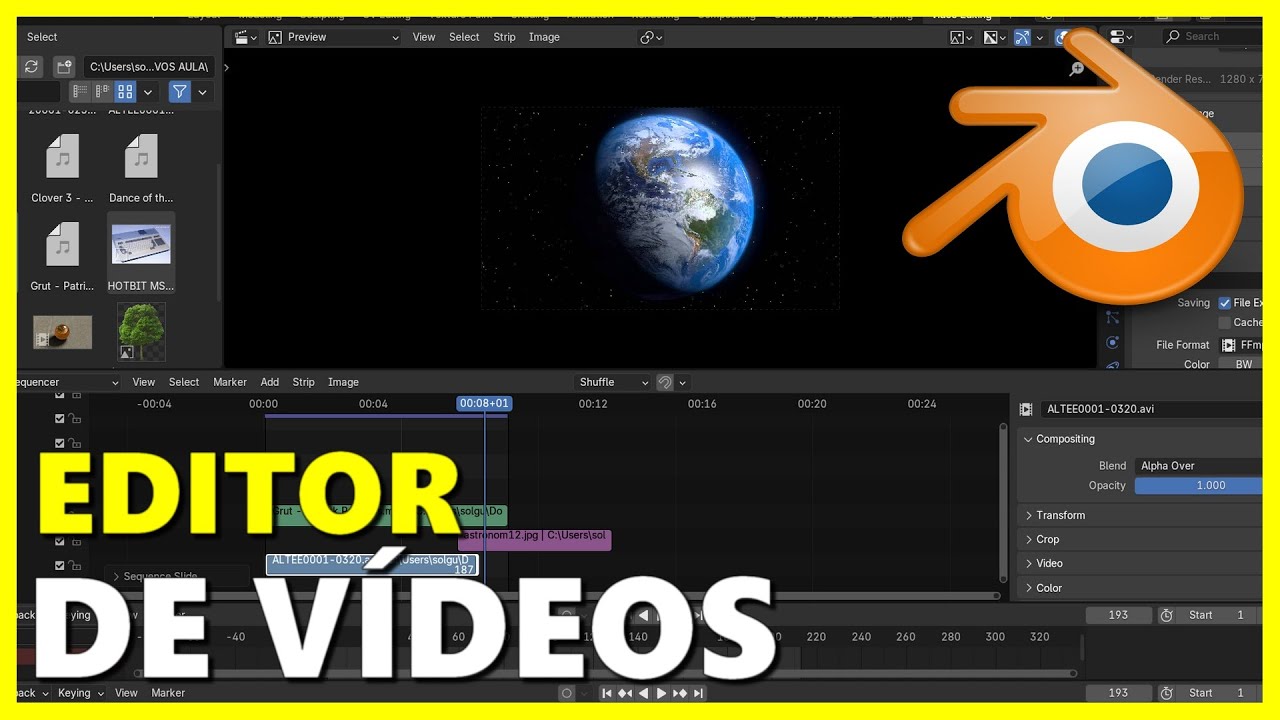Open the snapping options dropdown arrow
Viewport: 1280px width, 720px height.
683,382
